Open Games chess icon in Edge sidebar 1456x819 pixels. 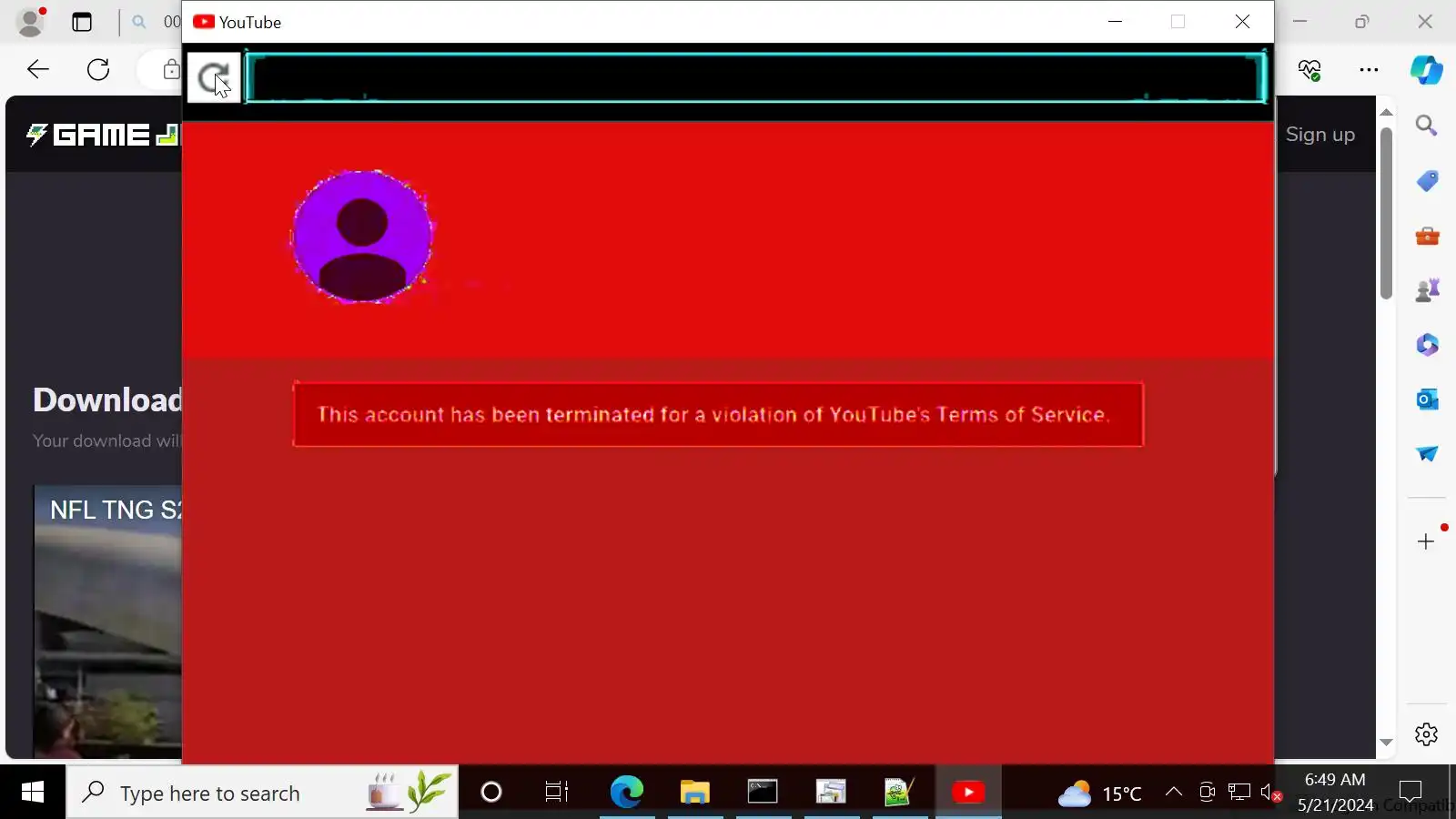1427,290
